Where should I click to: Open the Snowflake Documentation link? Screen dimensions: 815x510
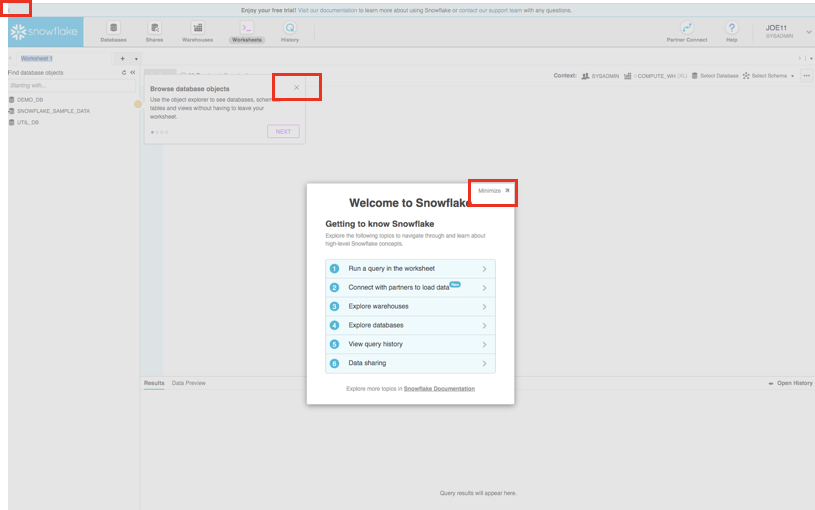click(x=439, y=388)
